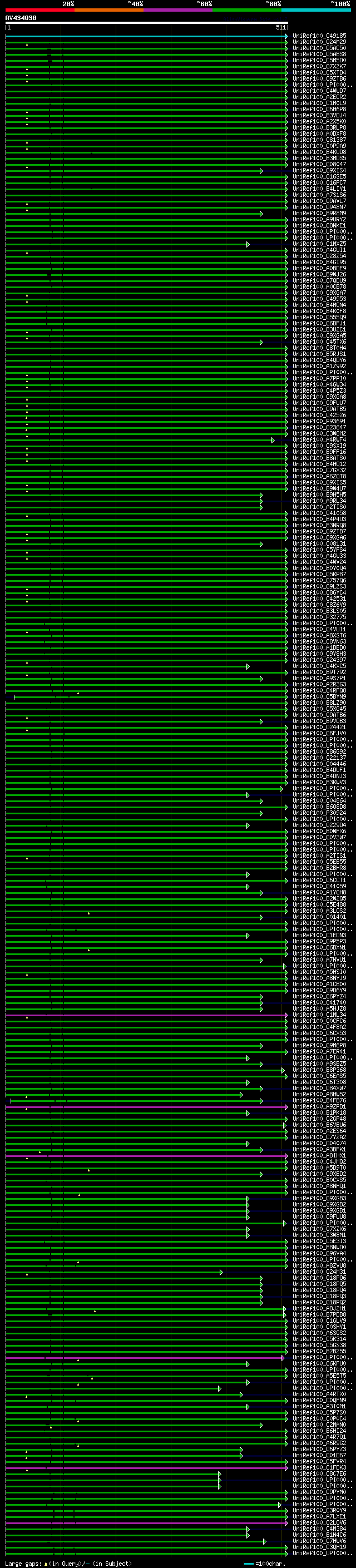356x1568 pixels.
Task: Click the end position label 511
Action: 280,27
